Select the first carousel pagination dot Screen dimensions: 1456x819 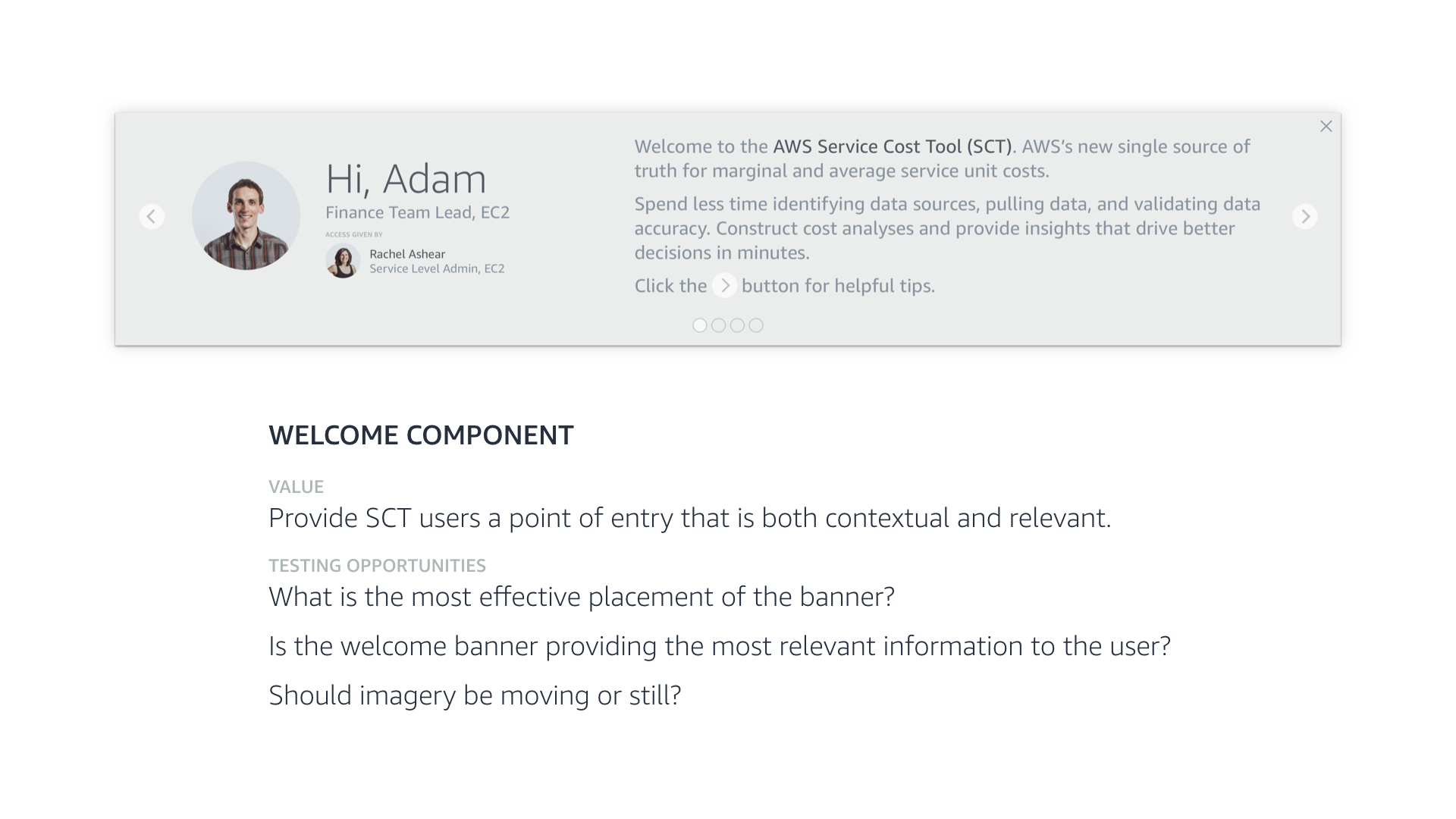pos(700,325)
